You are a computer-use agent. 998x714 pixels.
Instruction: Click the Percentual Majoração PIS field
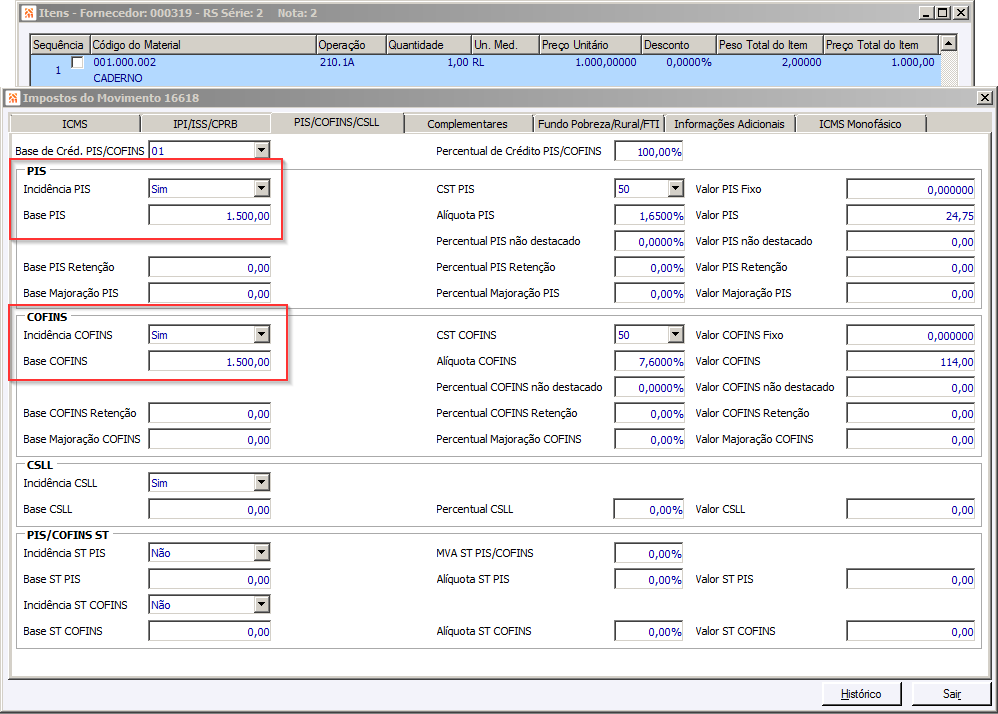(649, 293)
